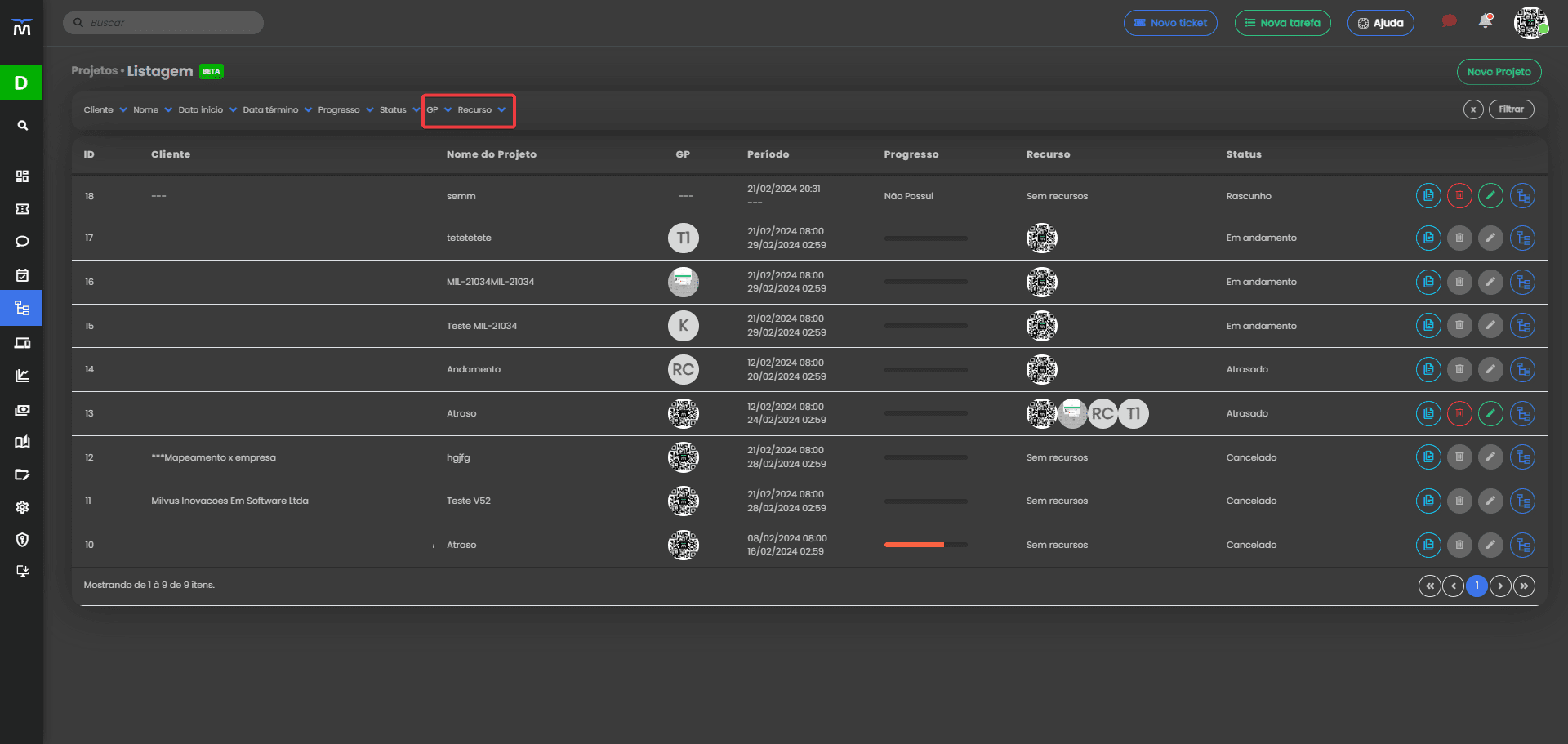Go to last page of pagination

click(1524, 586)
